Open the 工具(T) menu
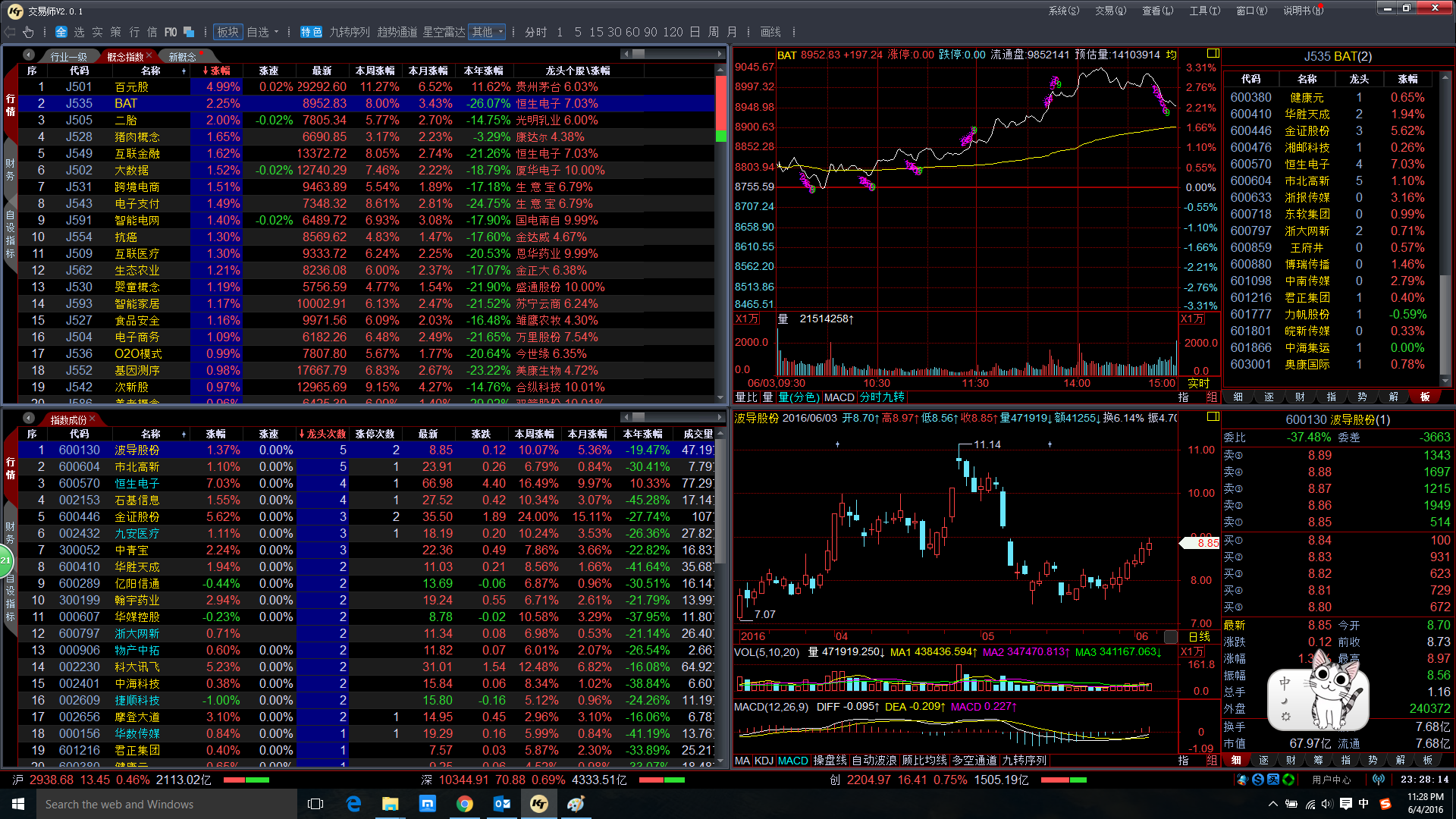The image size is (1456, 819). (x=1204, y=11)
